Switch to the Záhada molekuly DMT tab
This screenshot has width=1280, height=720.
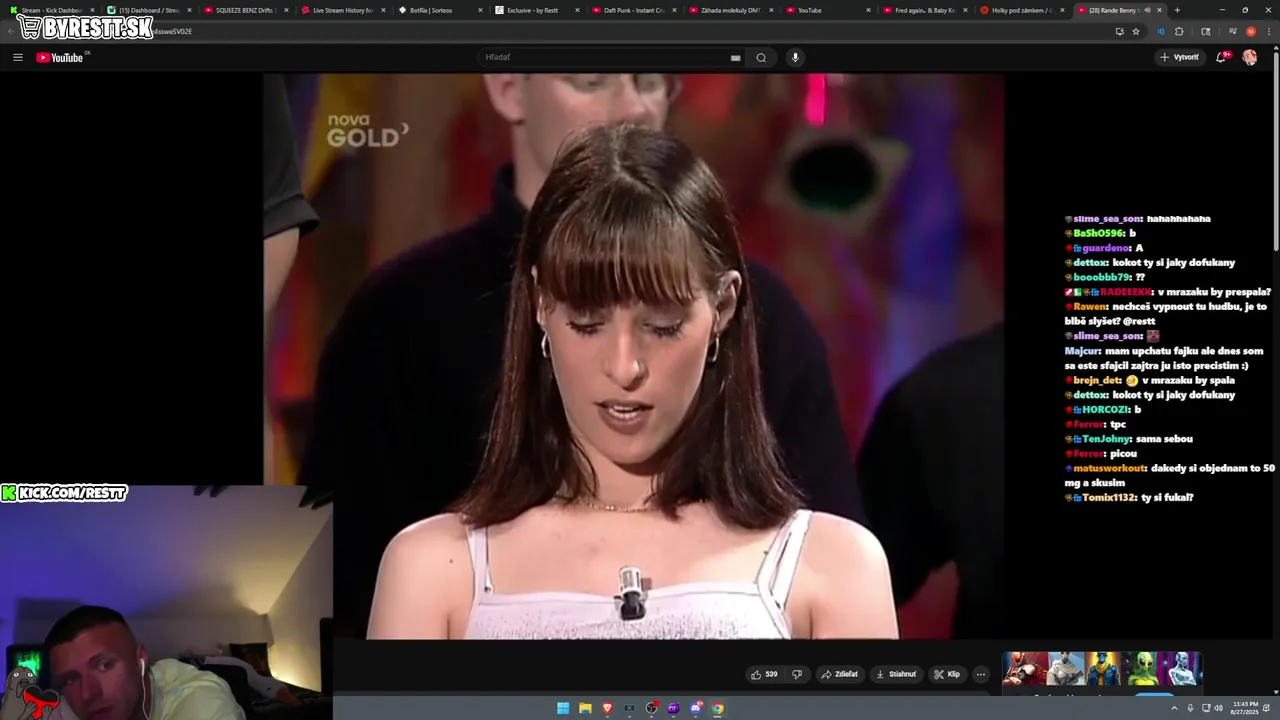[x=729, y=10]
